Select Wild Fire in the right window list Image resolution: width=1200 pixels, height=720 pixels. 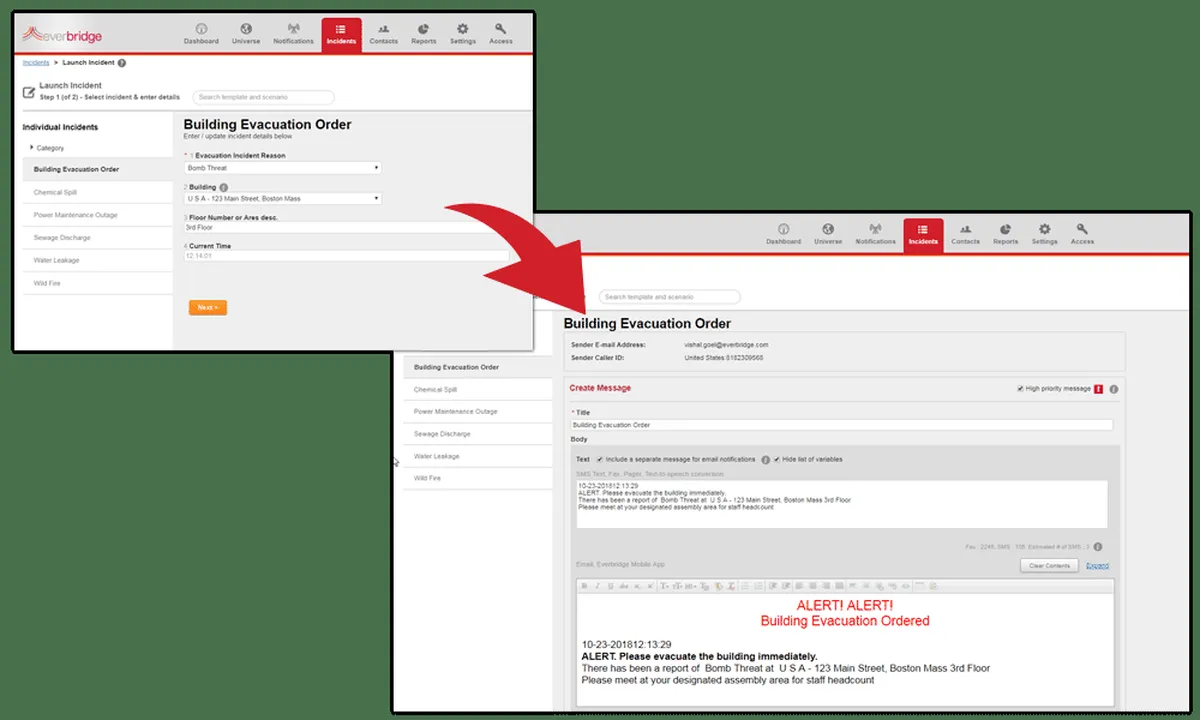478,478
